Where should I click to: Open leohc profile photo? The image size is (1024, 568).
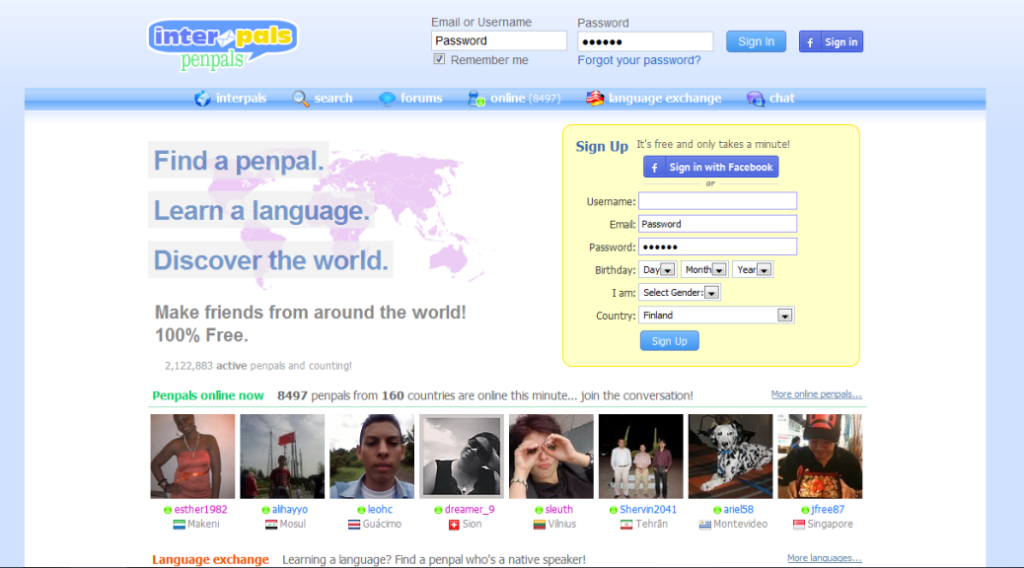pyautogui.click(x=372, y=456)
